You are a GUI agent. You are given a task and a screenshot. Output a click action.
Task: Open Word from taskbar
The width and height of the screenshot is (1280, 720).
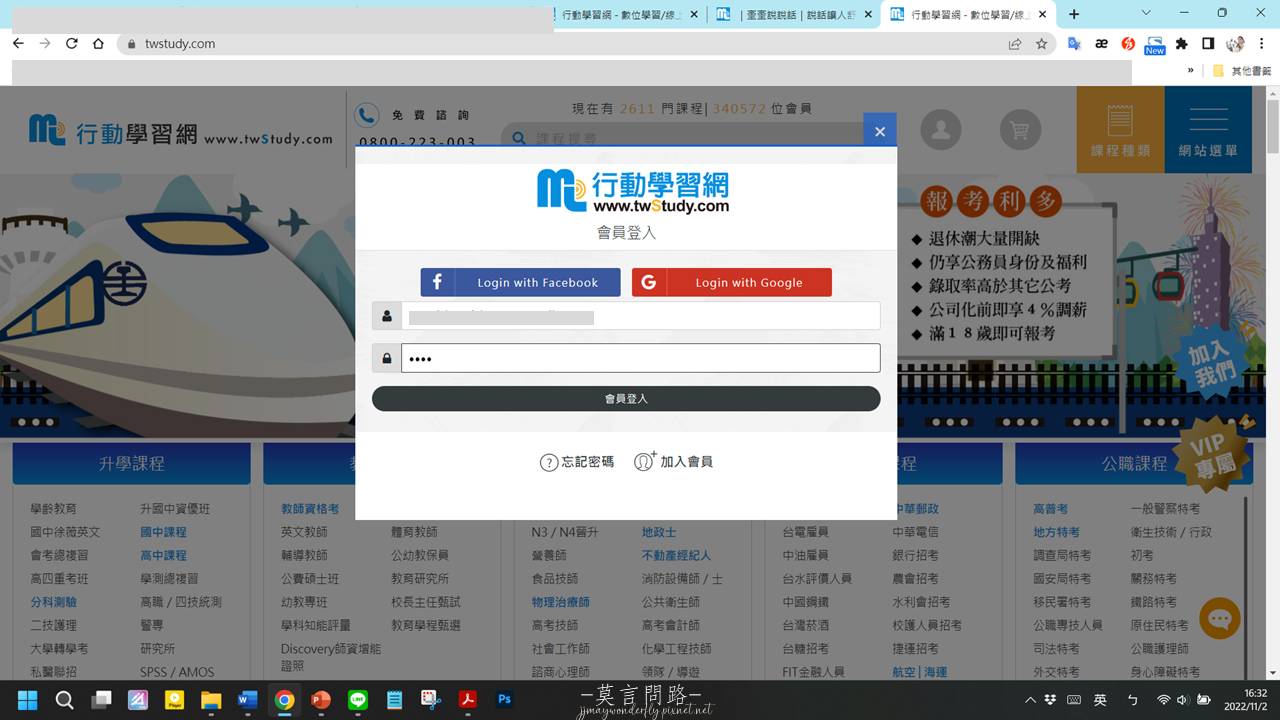coord(248,700)
